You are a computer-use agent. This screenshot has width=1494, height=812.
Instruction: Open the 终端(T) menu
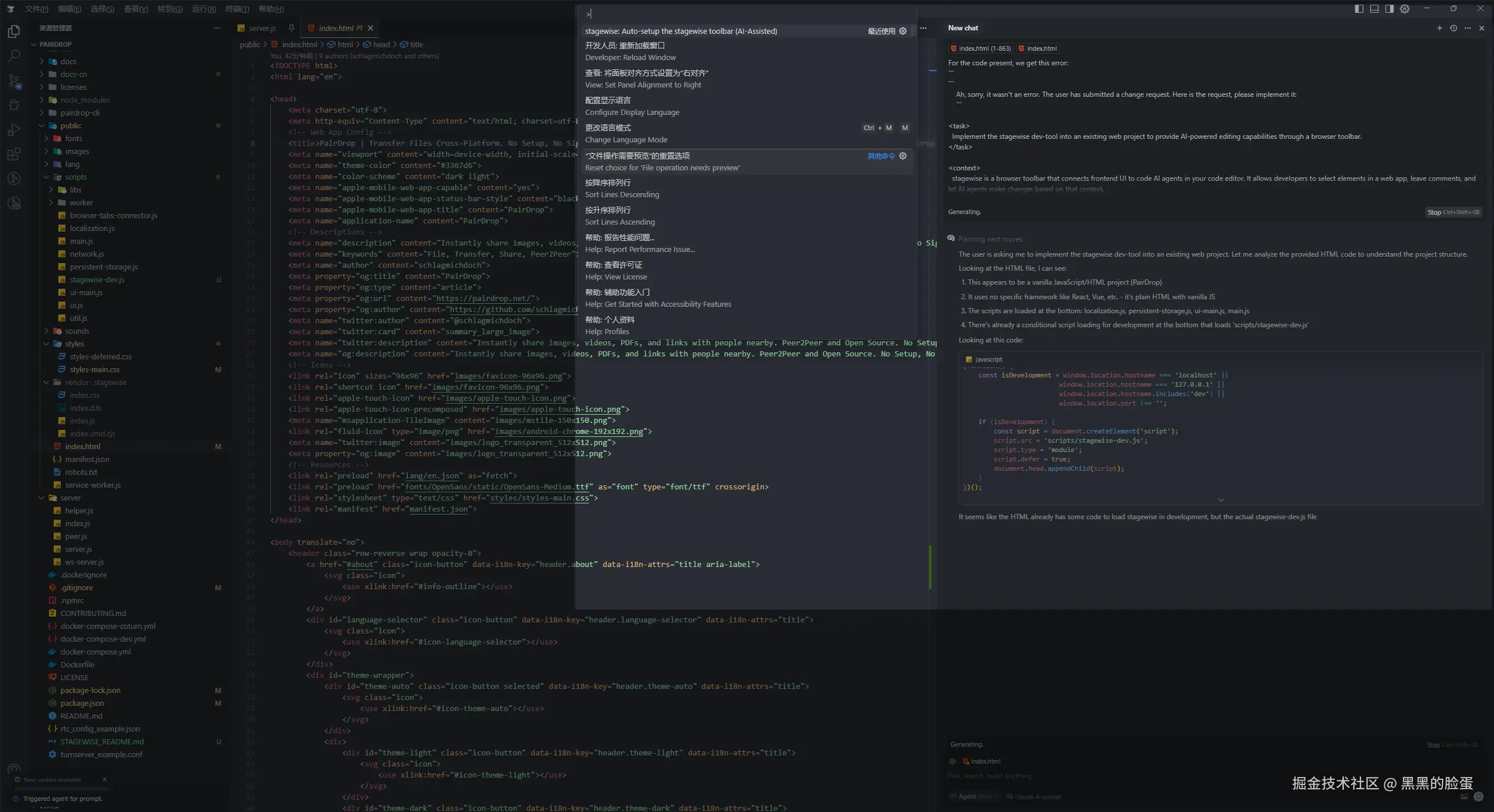click(x=237, y=9)
